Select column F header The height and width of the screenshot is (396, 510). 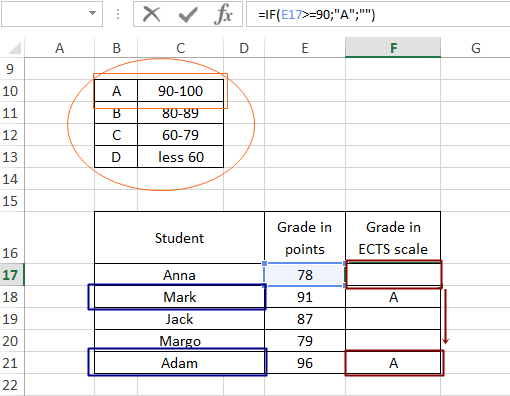pyautogui.click(x=393, y=47)
